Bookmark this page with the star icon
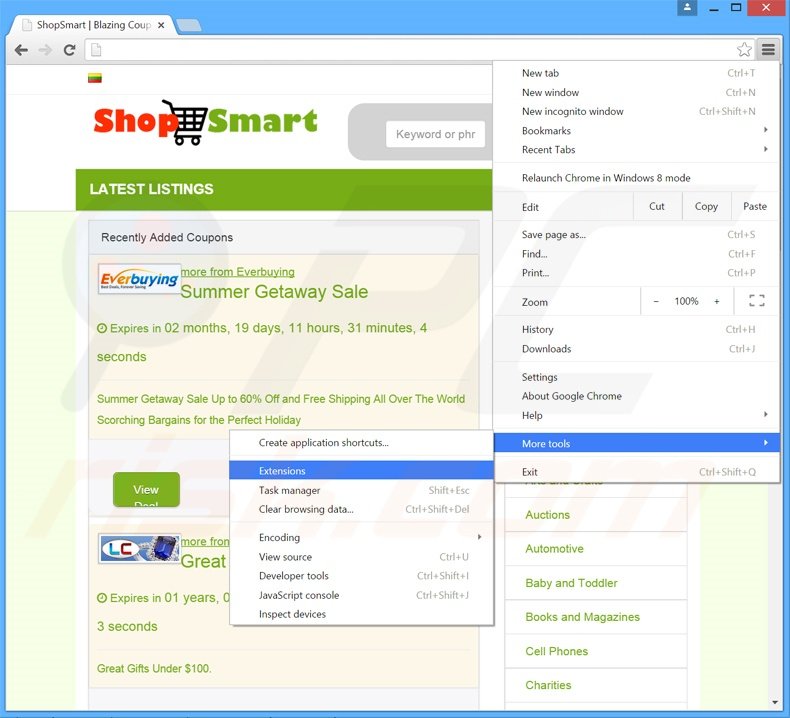790x718 pixels. (744, 49)
